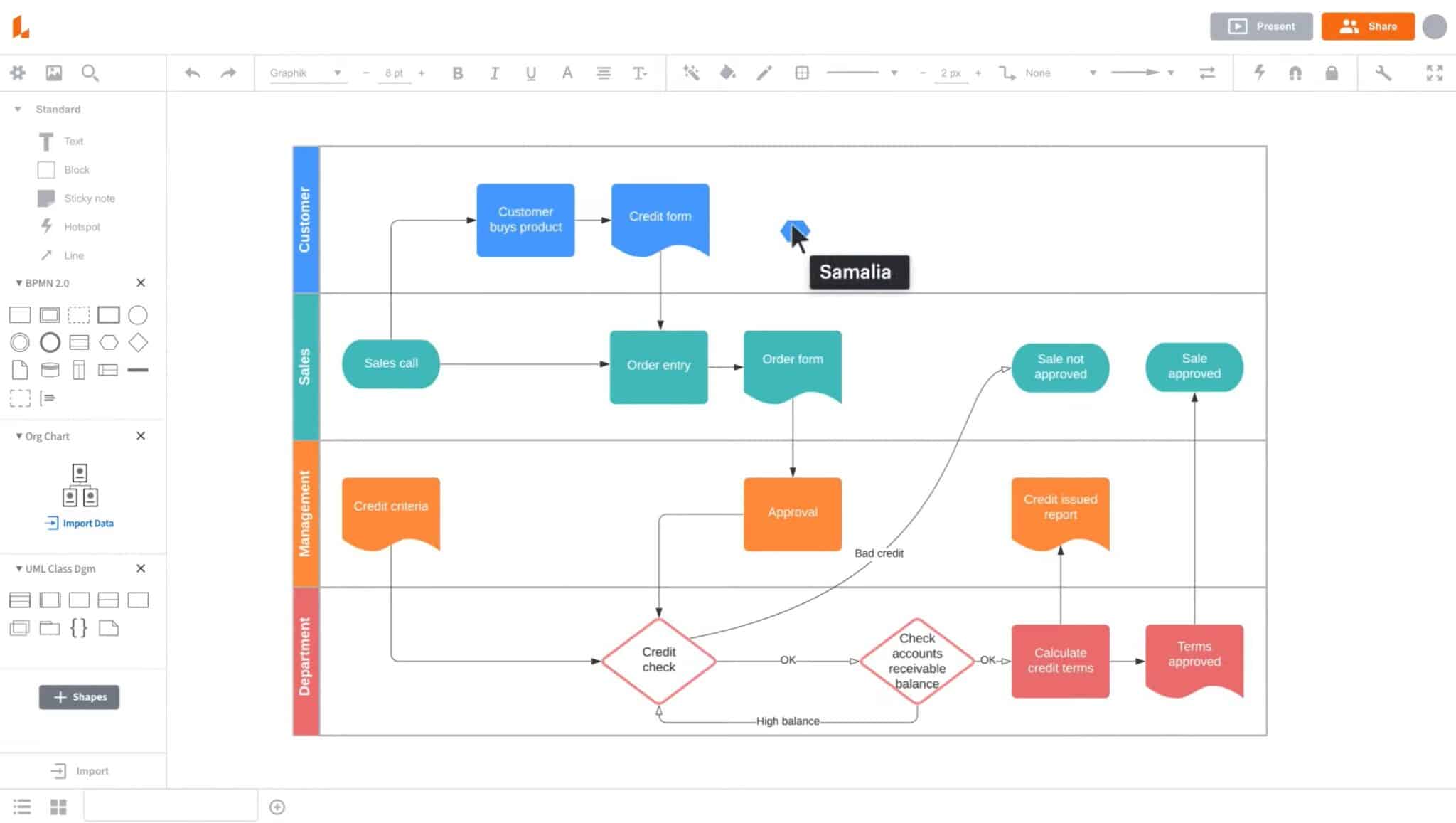Click the Import Data link in Org Chart
Image resolution: width=1456 pixels, height=823 pixels.
coord(79,523)
